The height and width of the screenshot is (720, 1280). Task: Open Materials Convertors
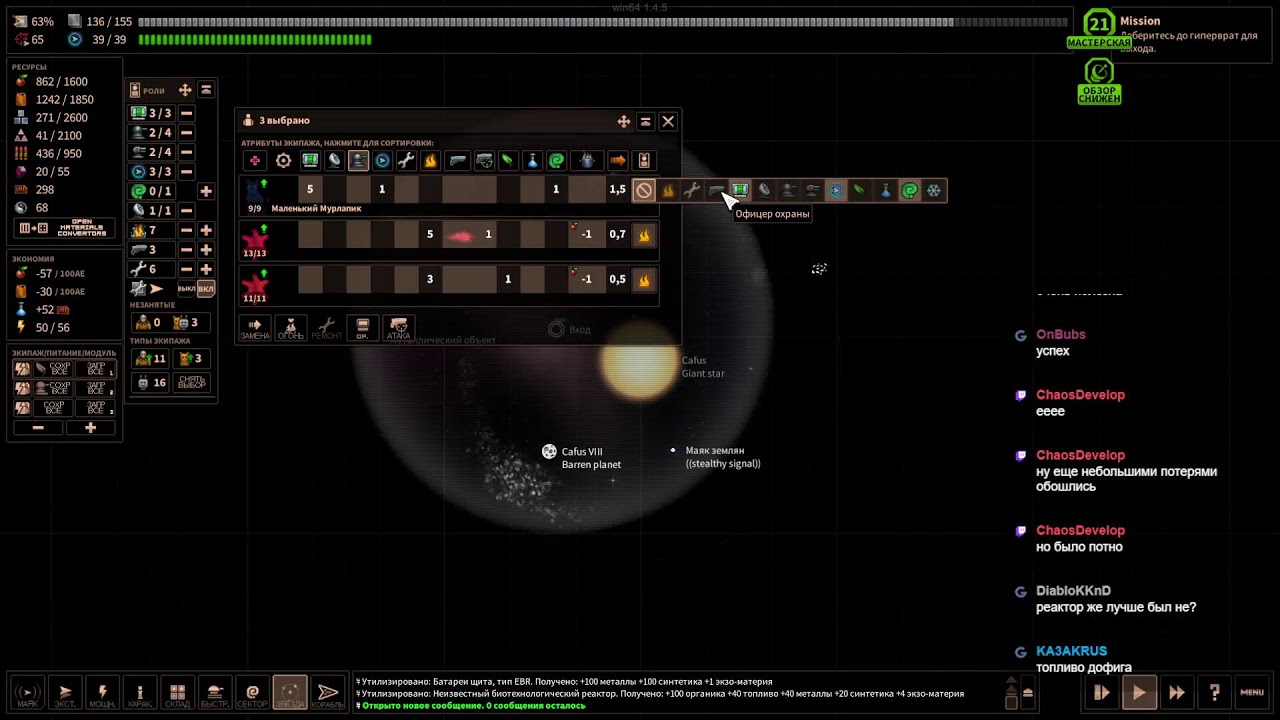point(62,229)
